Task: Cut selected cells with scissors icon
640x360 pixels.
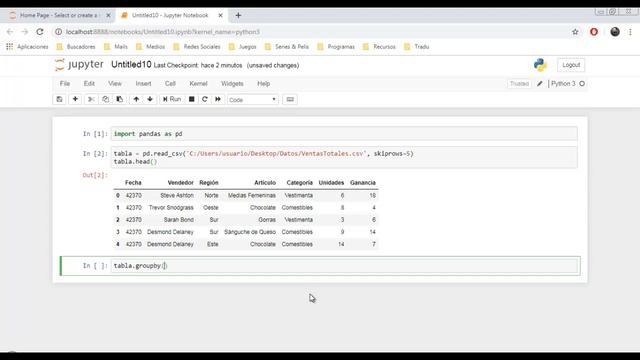Action: [x=91, y=99]
